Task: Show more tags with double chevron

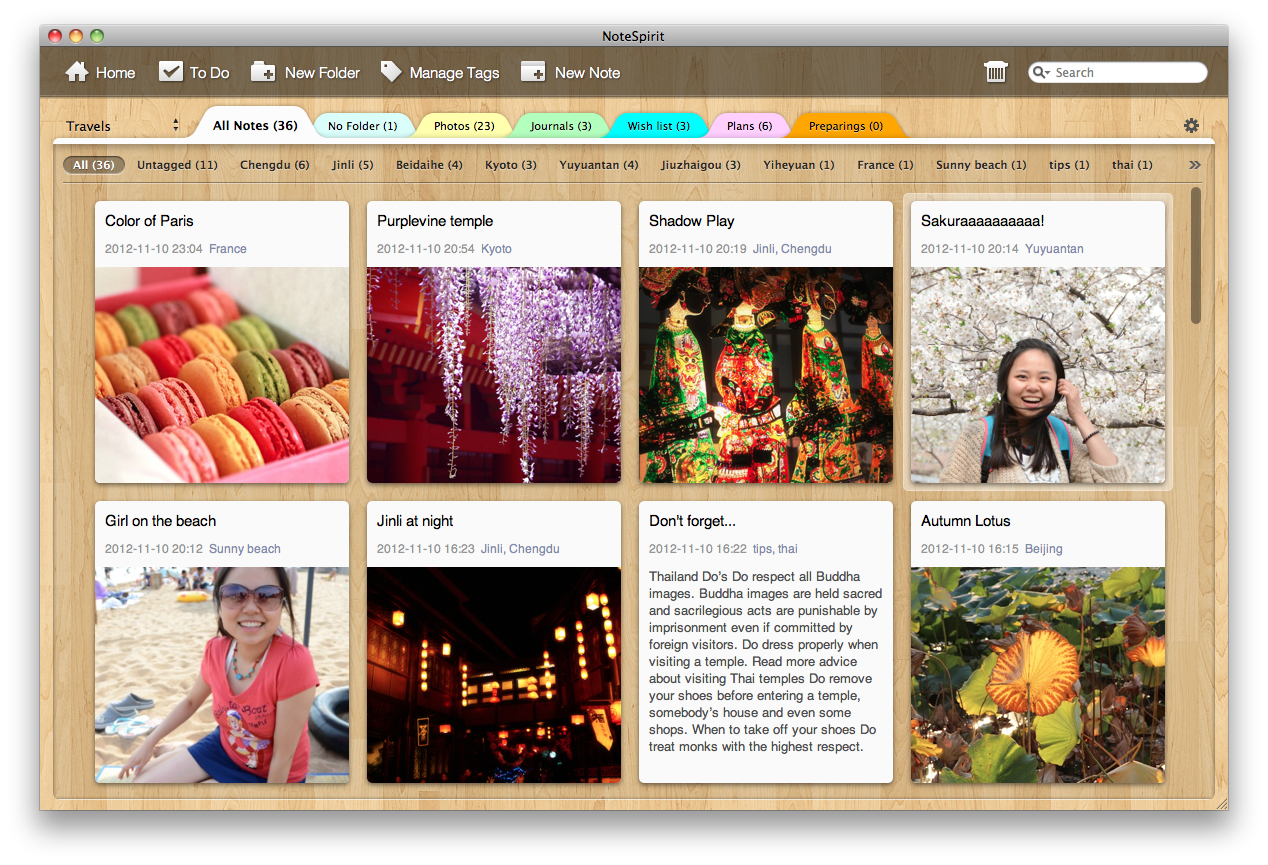Action: point(1195,165)
